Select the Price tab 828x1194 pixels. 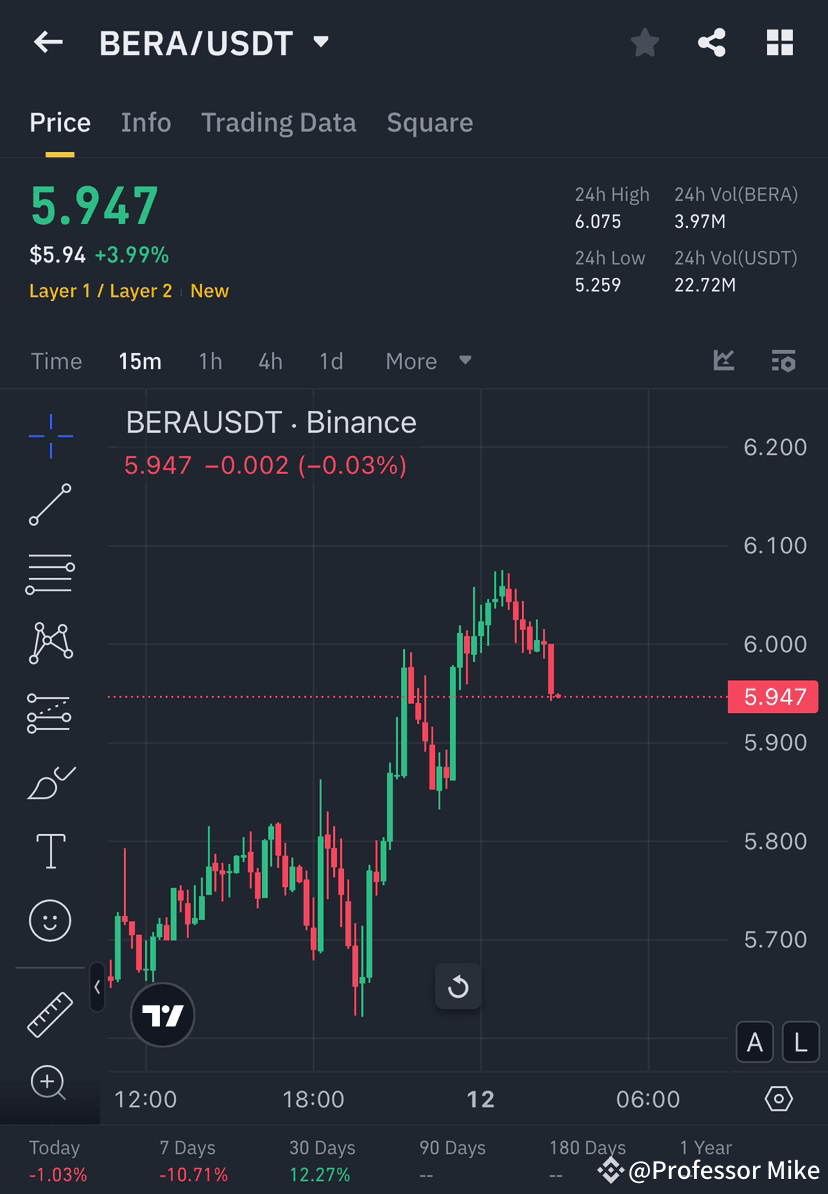coord(60,123)
